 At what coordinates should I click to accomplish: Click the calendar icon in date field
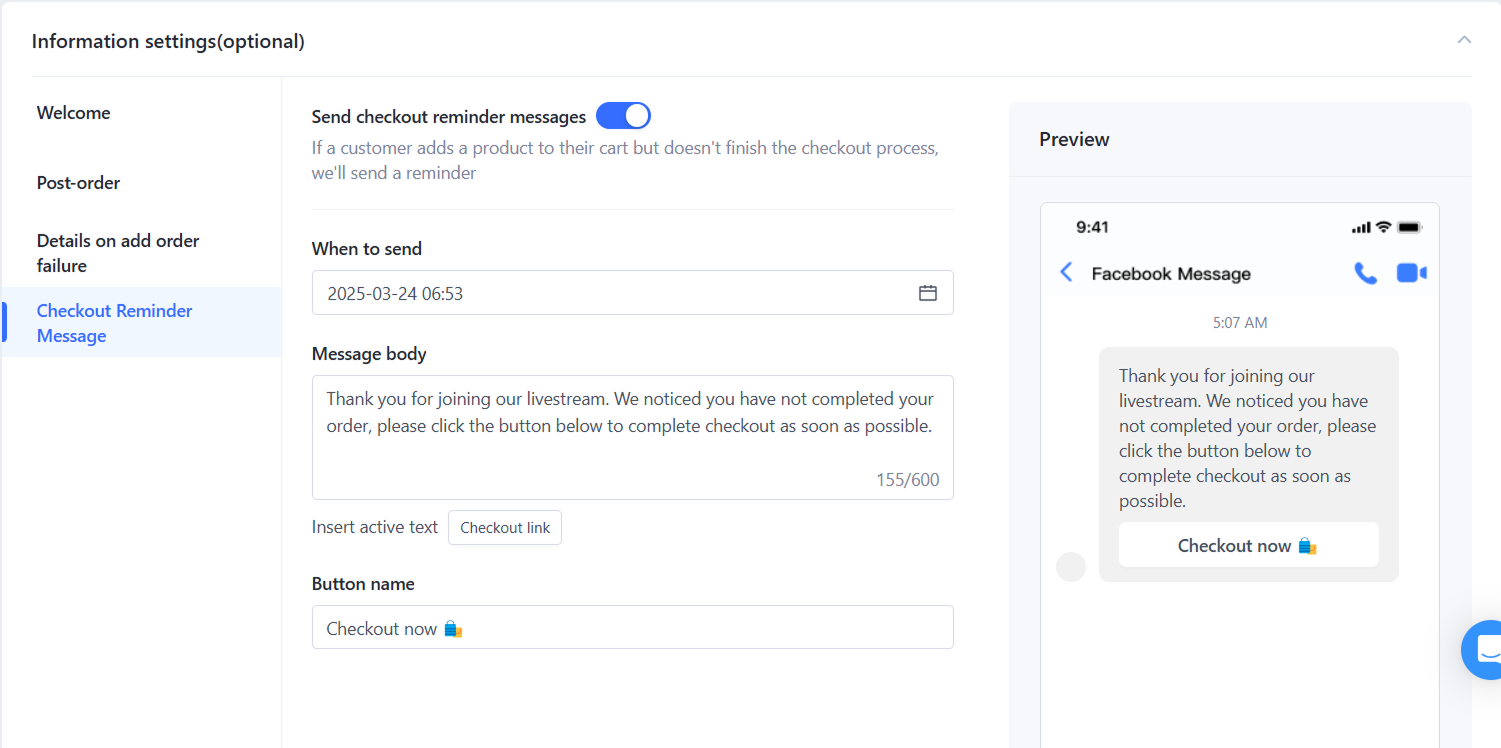click(x=928, y=293)
